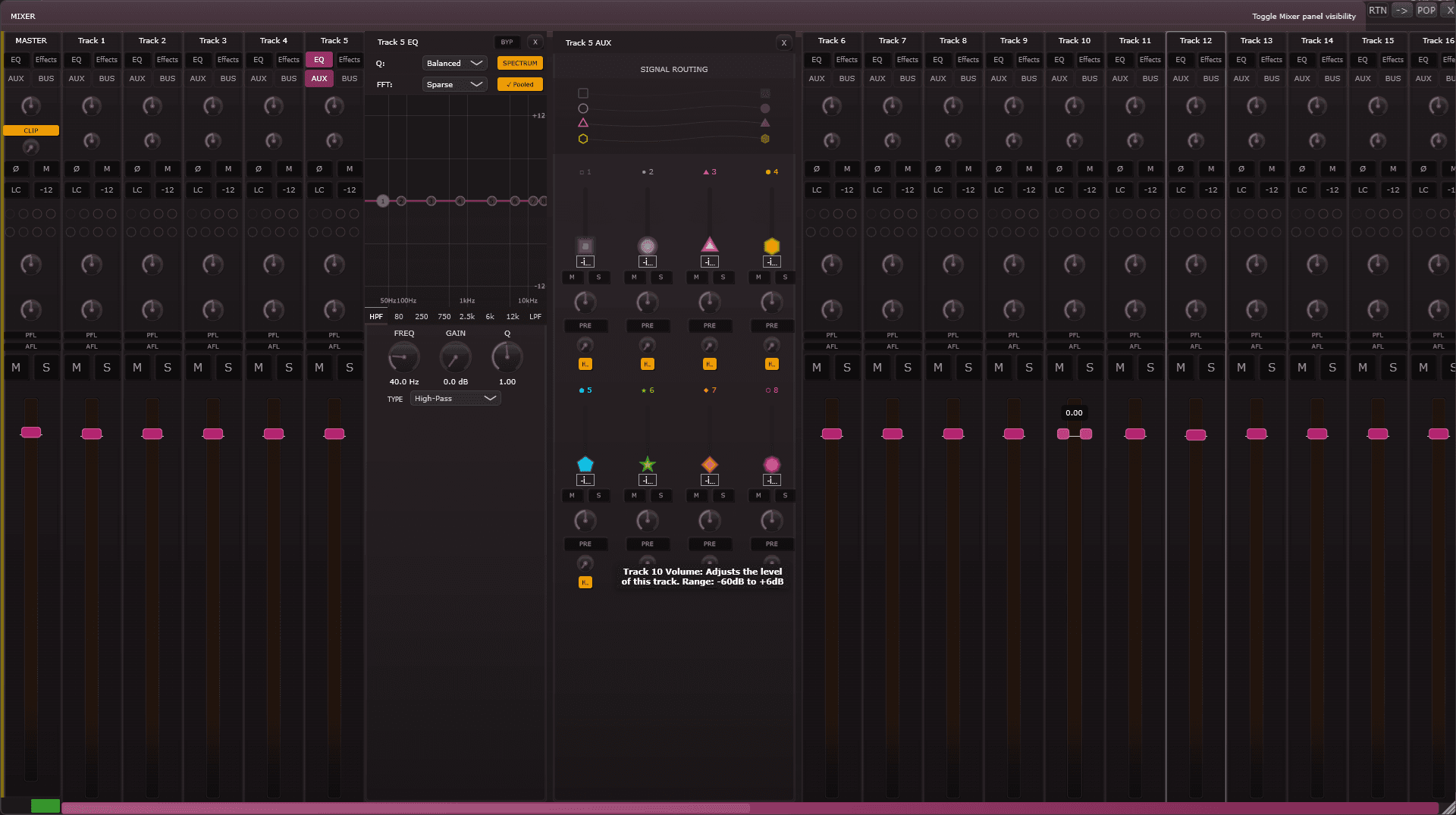Click the POP button in the mixer header
Screen dimensions: 1456x815
[x=1426, y=11]
